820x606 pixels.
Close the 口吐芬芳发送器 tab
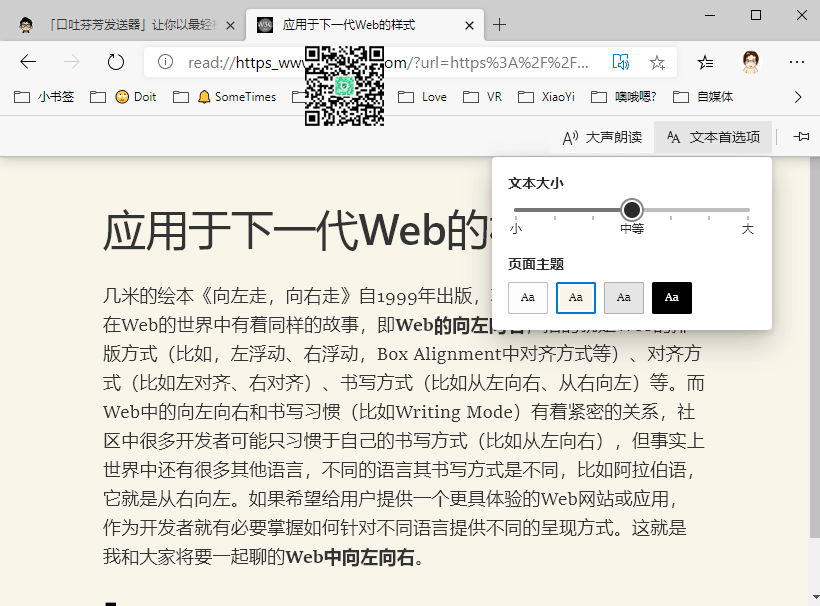tap(230, 25)
